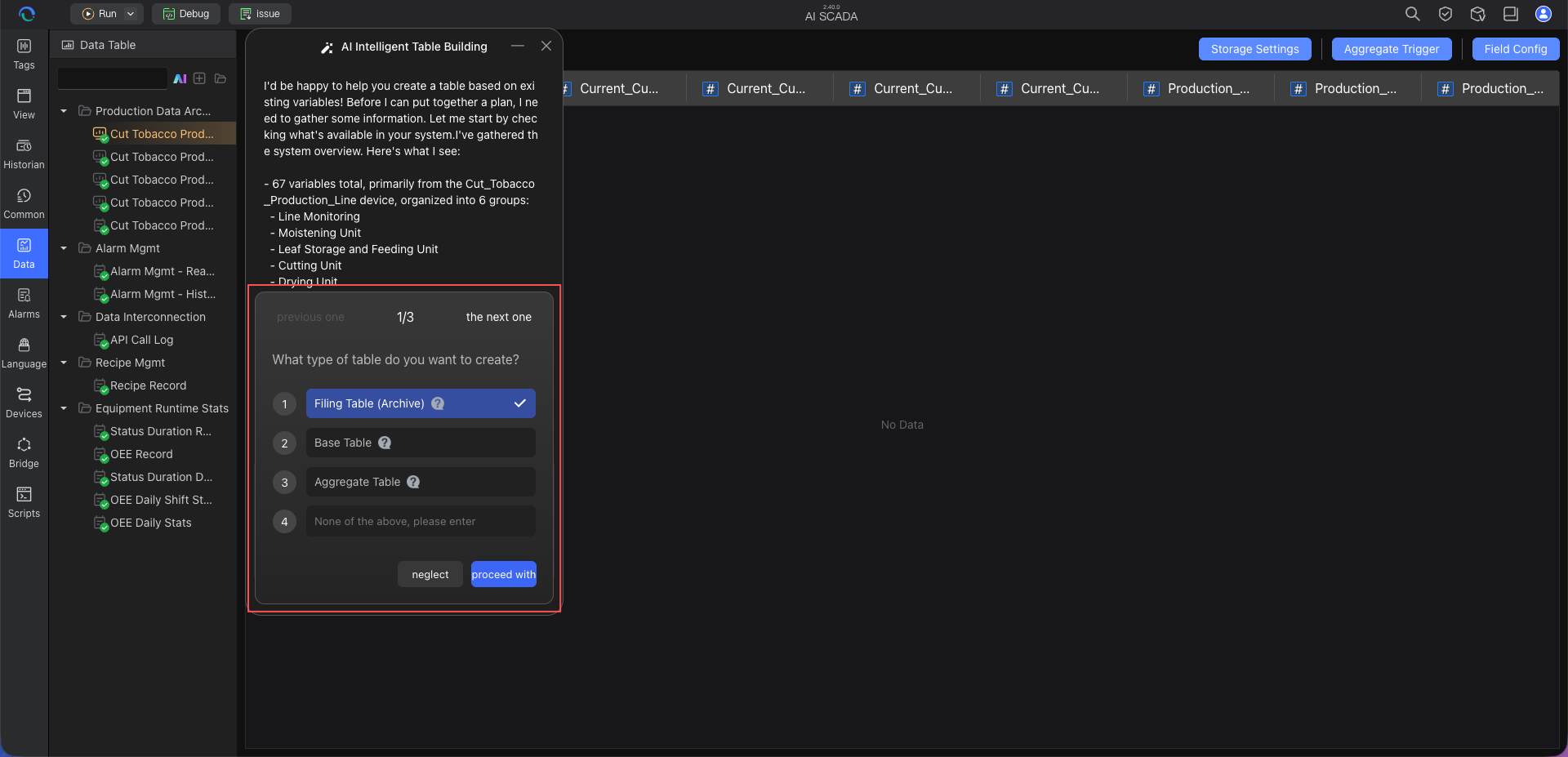
Task: Open Alarm Mgmt - Hist... table
Action: (154, 294)
